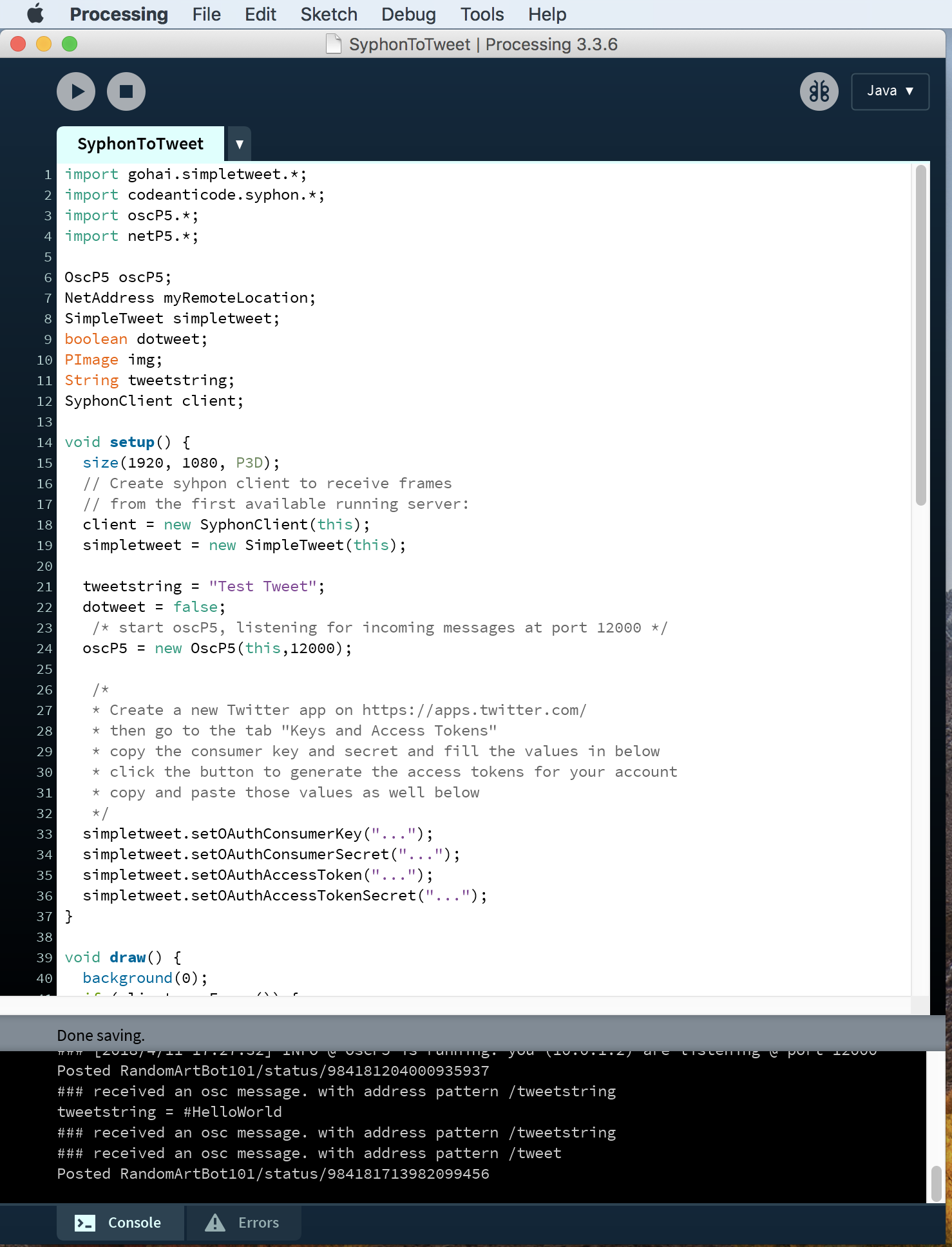Click comment mentioning https://apps.twitter.com/
This screenshot has height=1247, width=952.
tap(339, 710)
